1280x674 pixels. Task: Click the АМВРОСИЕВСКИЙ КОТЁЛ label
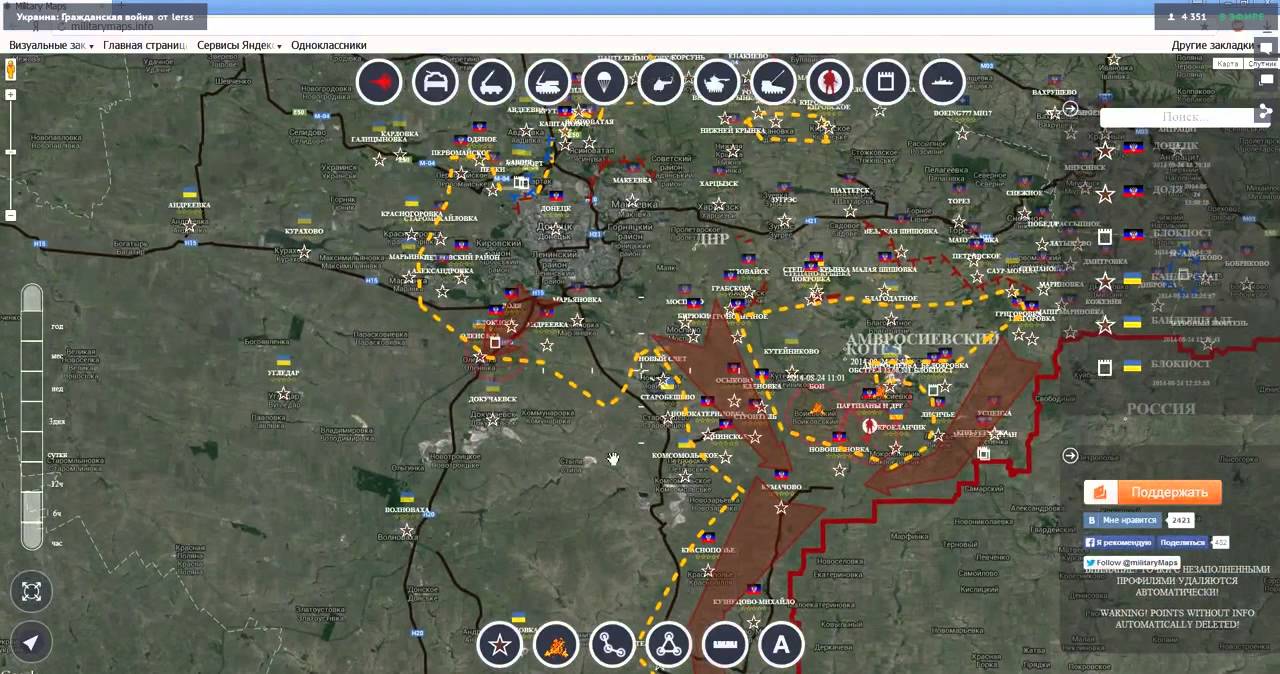coord(921,345)
